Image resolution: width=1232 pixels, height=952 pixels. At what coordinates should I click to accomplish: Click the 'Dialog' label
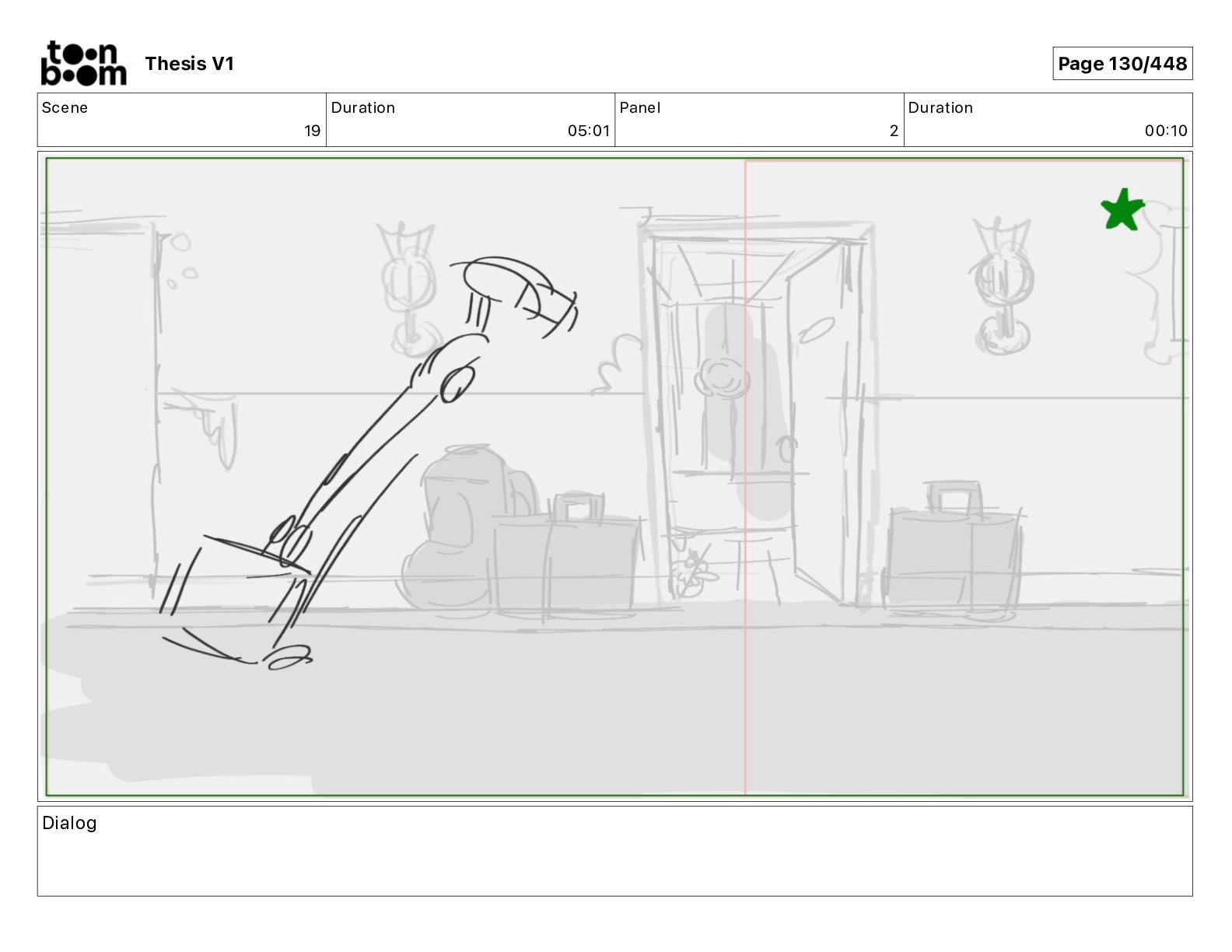click(x=69, y=823)
